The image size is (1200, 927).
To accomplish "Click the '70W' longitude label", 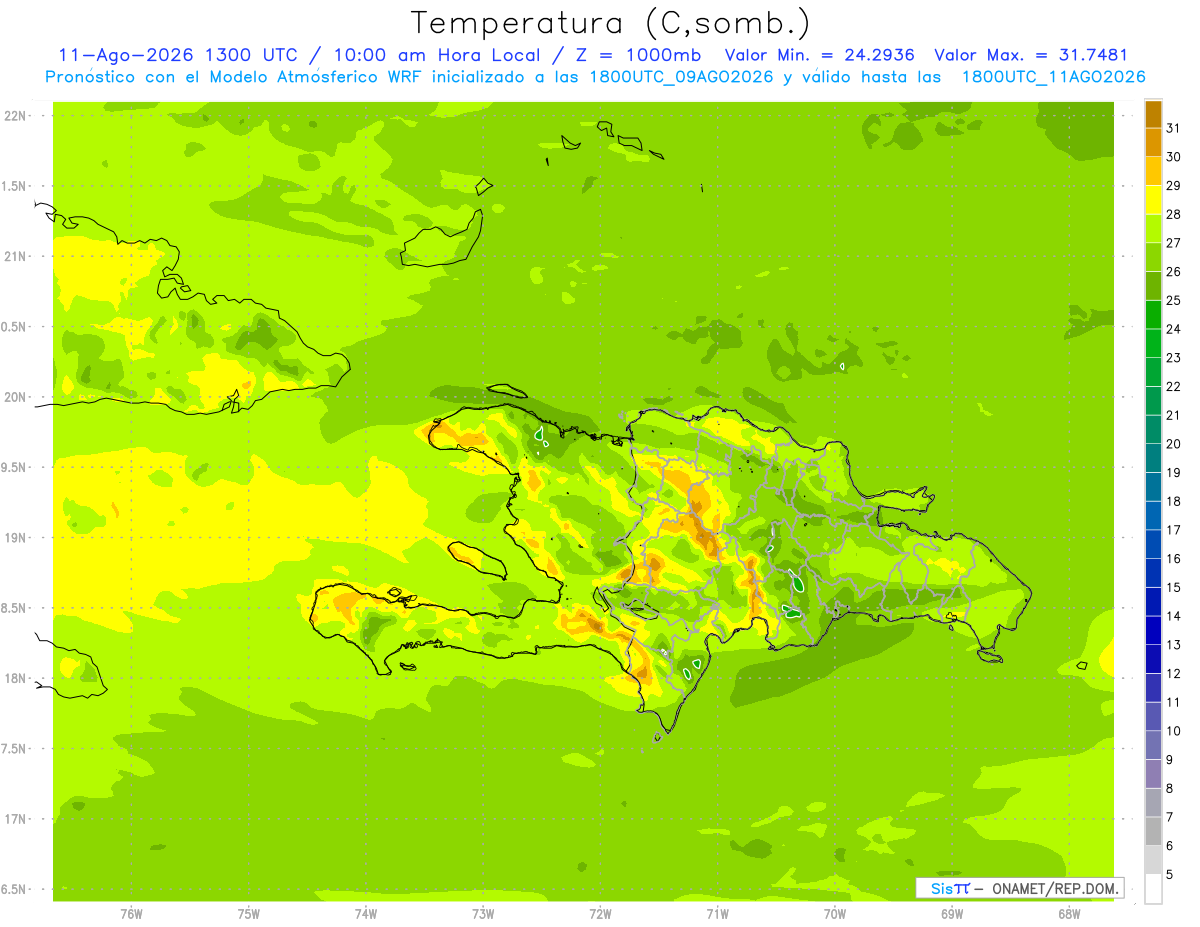I will coord(835,913).
